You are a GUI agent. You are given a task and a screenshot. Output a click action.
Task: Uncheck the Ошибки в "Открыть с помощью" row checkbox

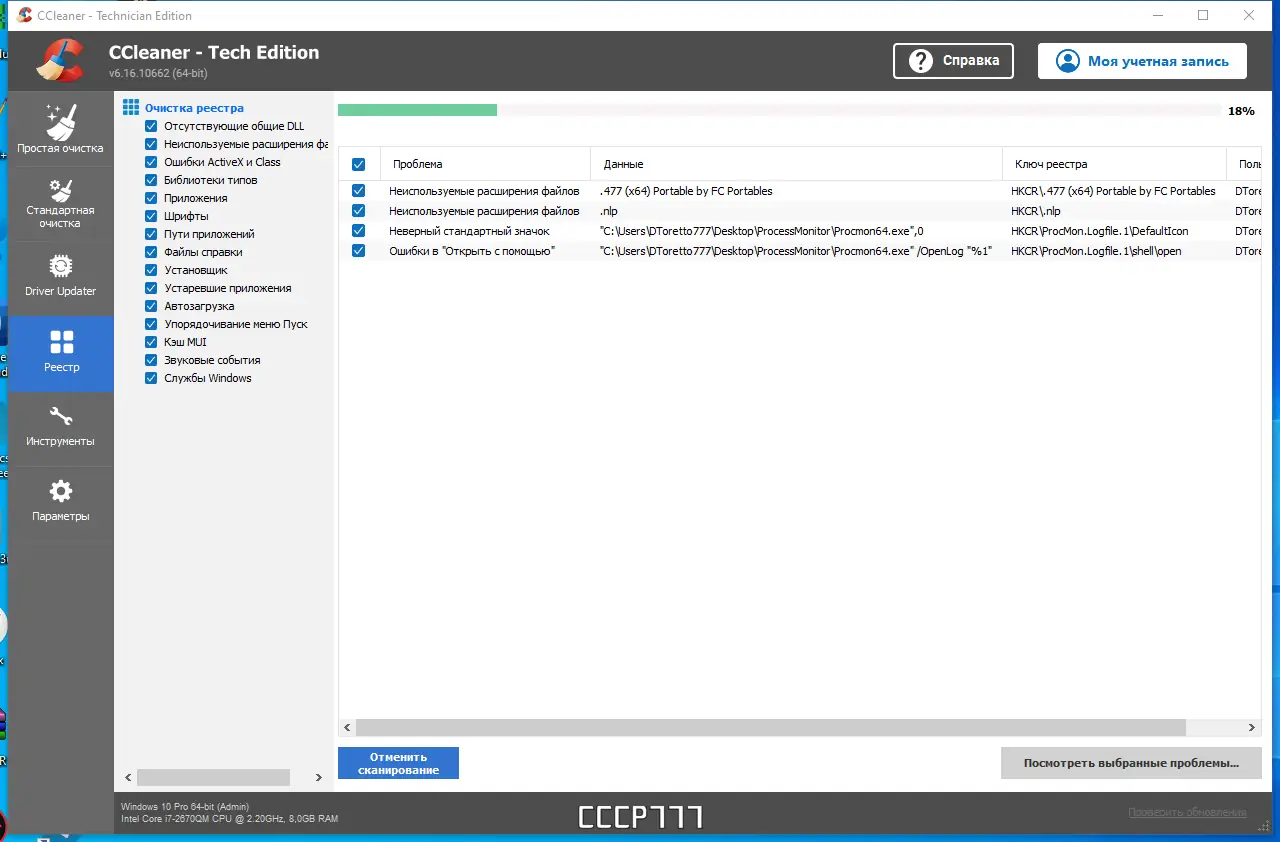pyautogui.click(x=359, y=251)
